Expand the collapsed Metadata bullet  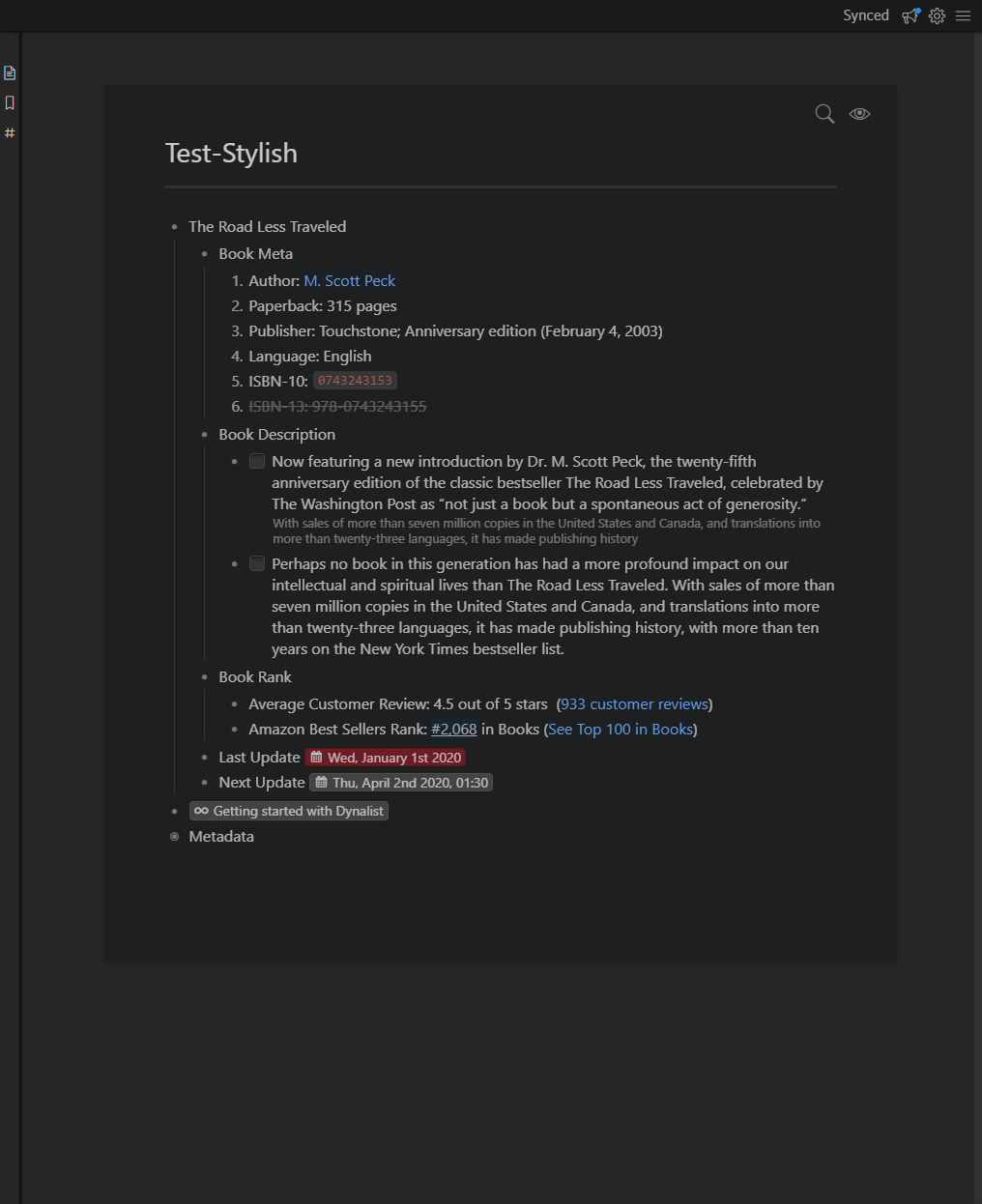pos(175,837)
